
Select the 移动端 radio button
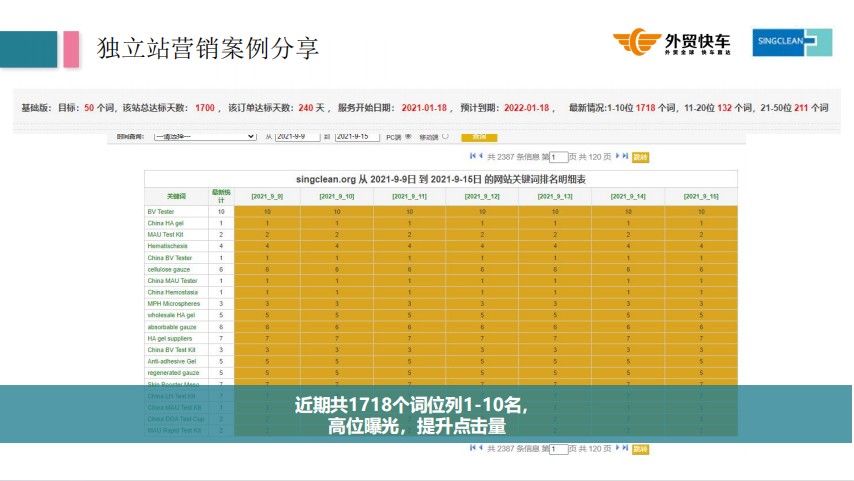(445, 136)
